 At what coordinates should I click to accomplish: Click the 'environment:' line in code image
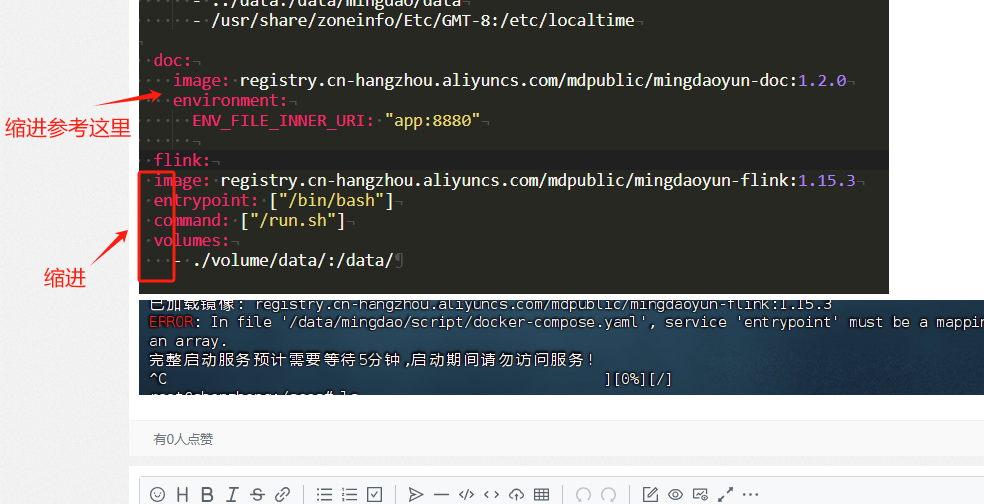pos(230,100)
